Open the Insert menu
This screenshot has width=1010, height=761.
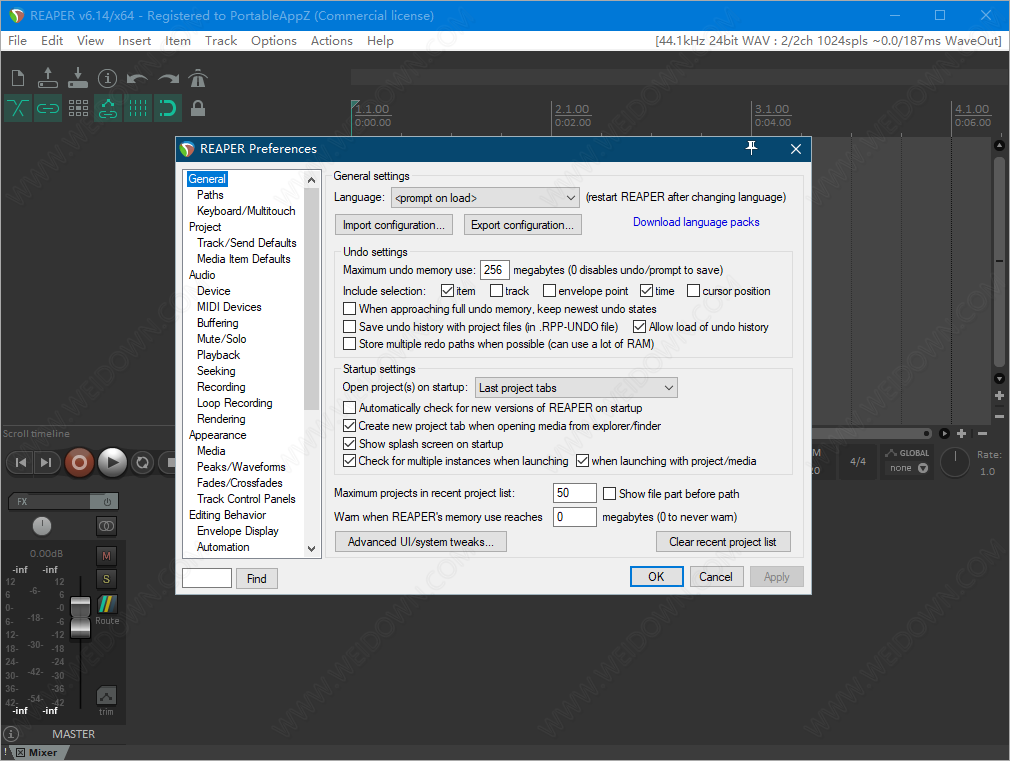135,41
